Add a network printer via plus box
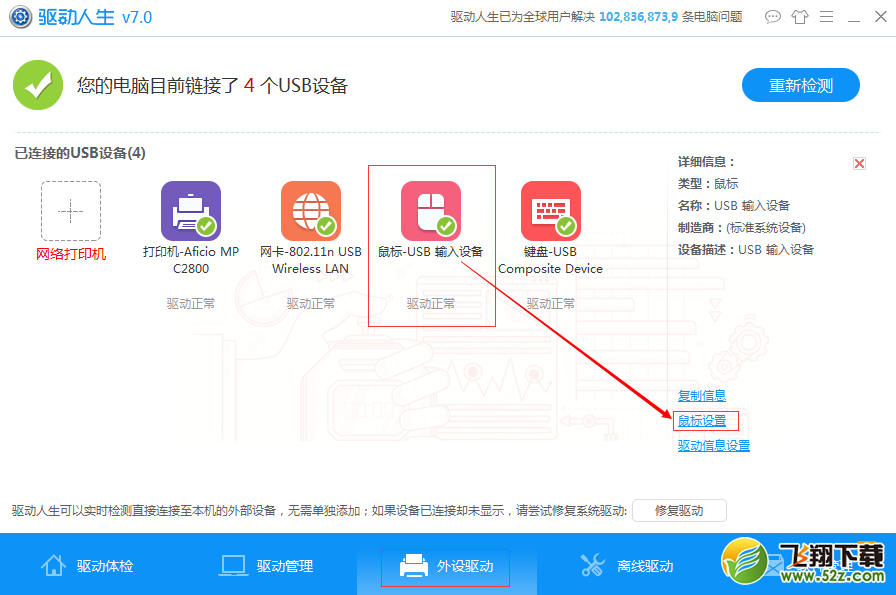The height and width of the screenshot is (595, 896). pyautogui.click(x=71, y=211)
